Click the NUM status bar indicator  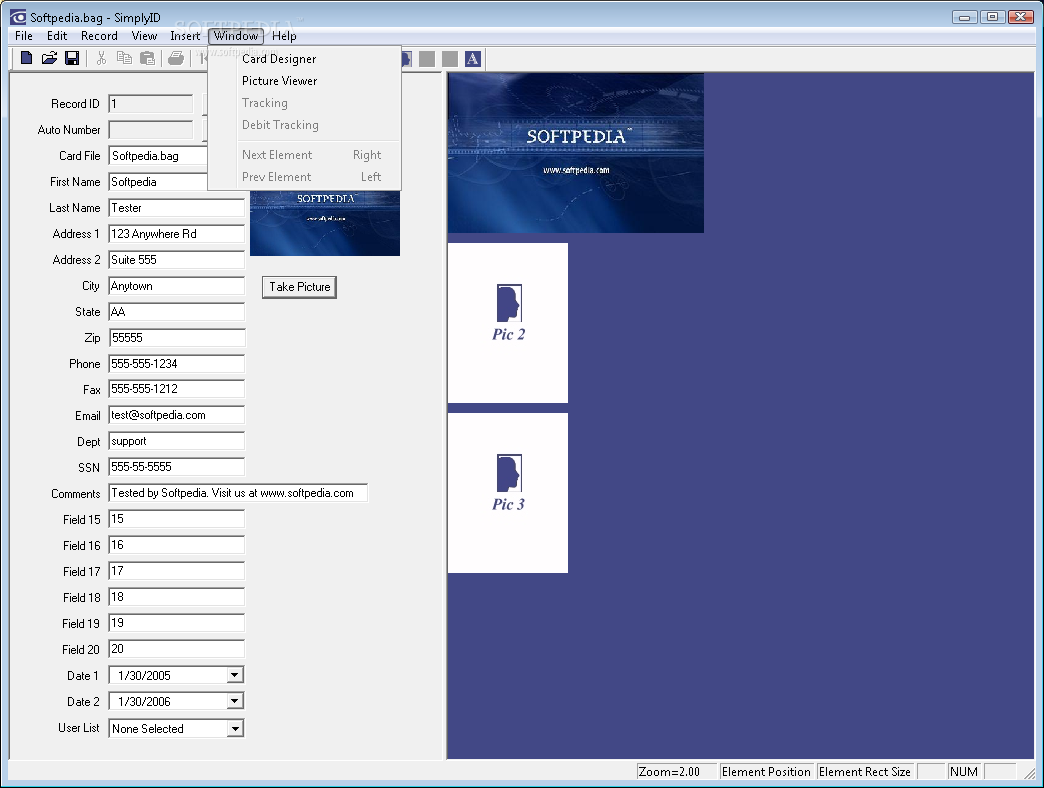pos(964,771)
